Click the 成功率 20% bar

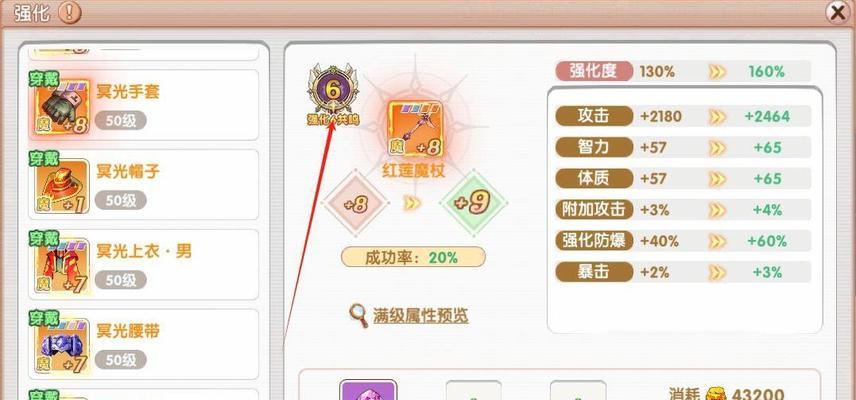(413, 257)
